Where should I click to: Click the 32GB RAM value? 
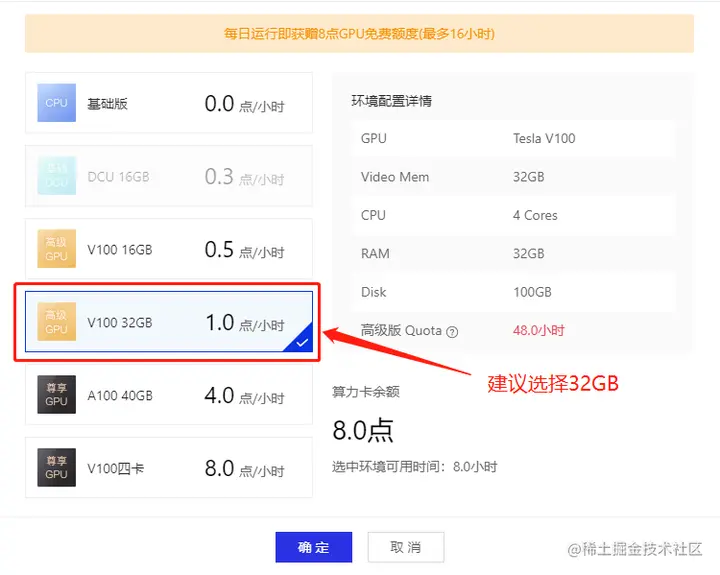coord(529,254)
